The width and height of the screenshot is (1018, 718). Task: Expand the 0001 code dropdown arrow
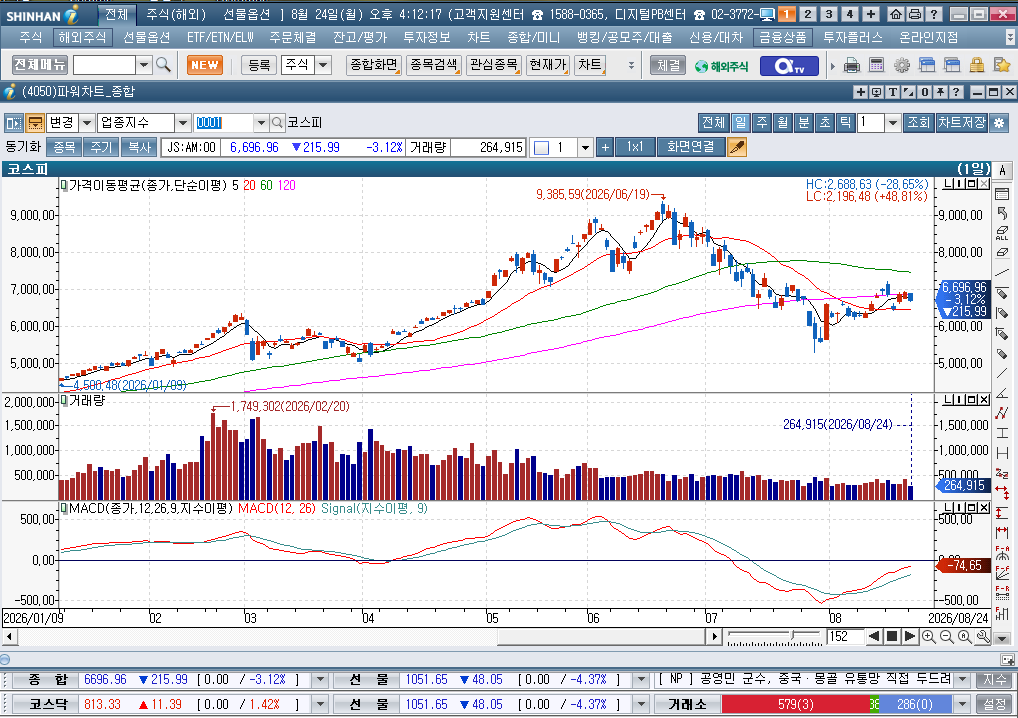[x=261, y=123]
